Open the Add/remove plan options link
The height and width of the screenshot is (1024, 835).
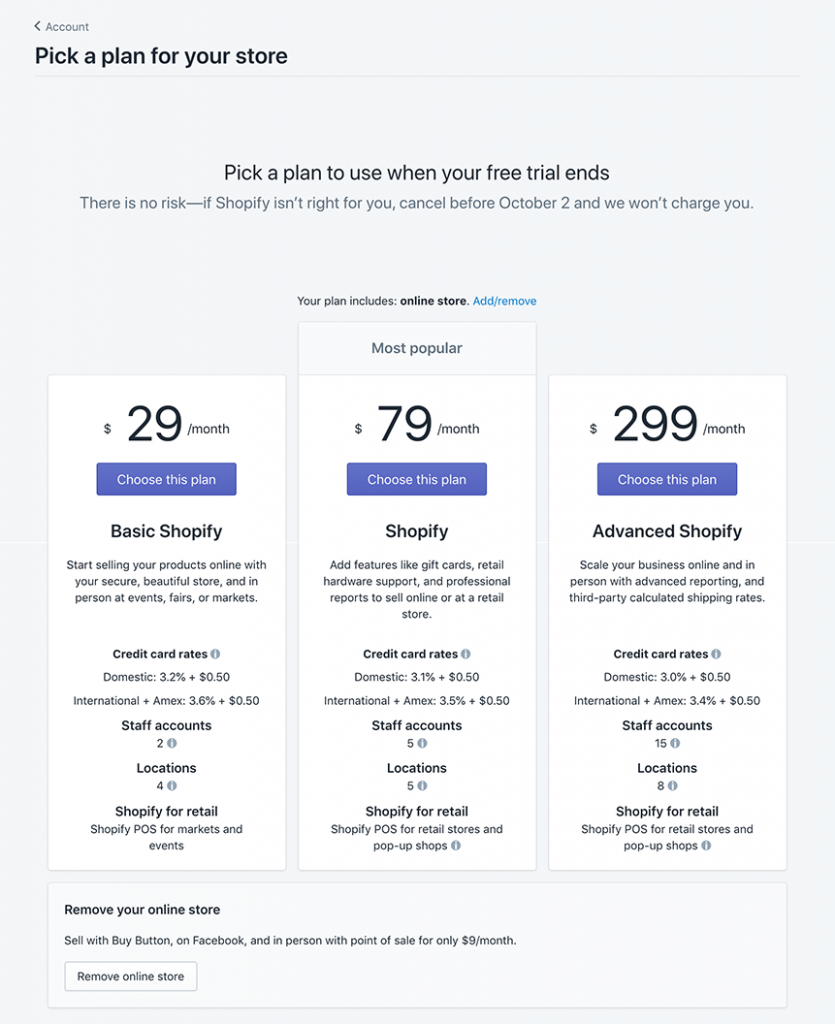coord(504,301)
